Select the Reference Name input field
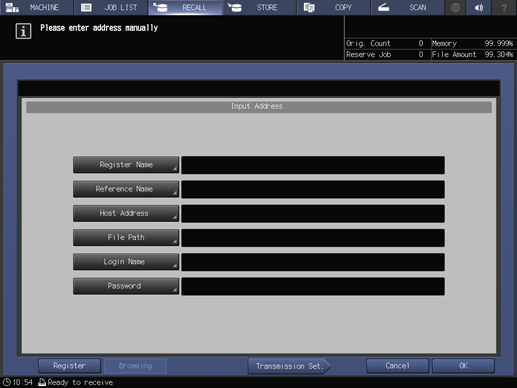 tap(313, 189)
